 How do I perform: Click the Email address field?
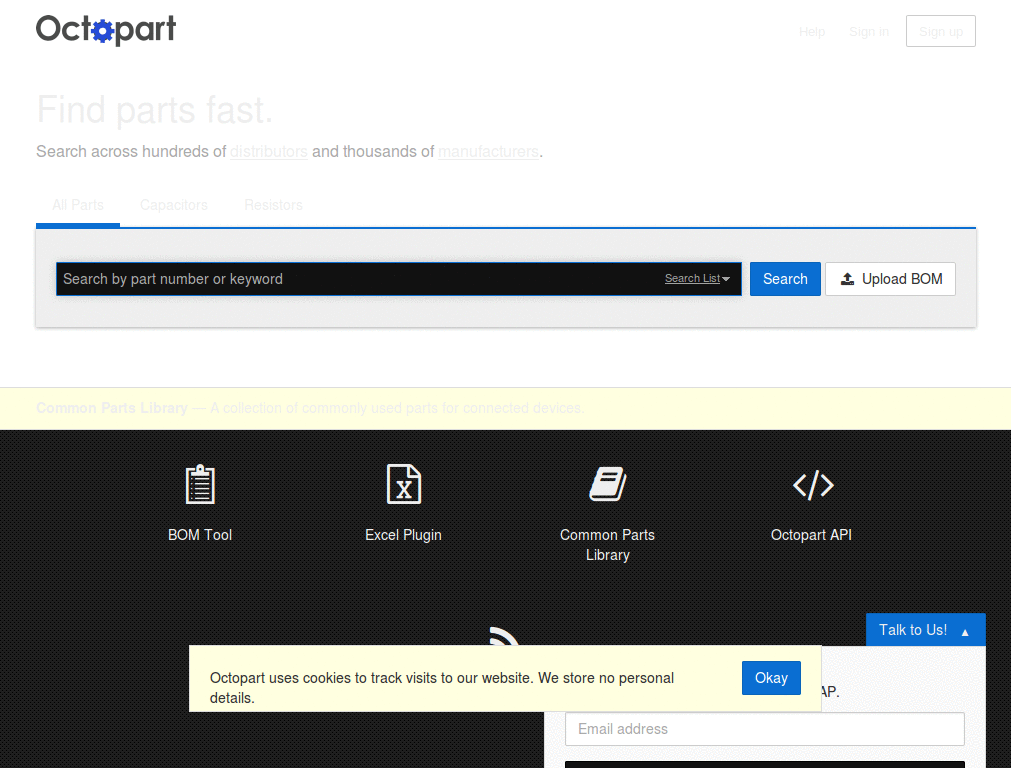coord(765,729)
